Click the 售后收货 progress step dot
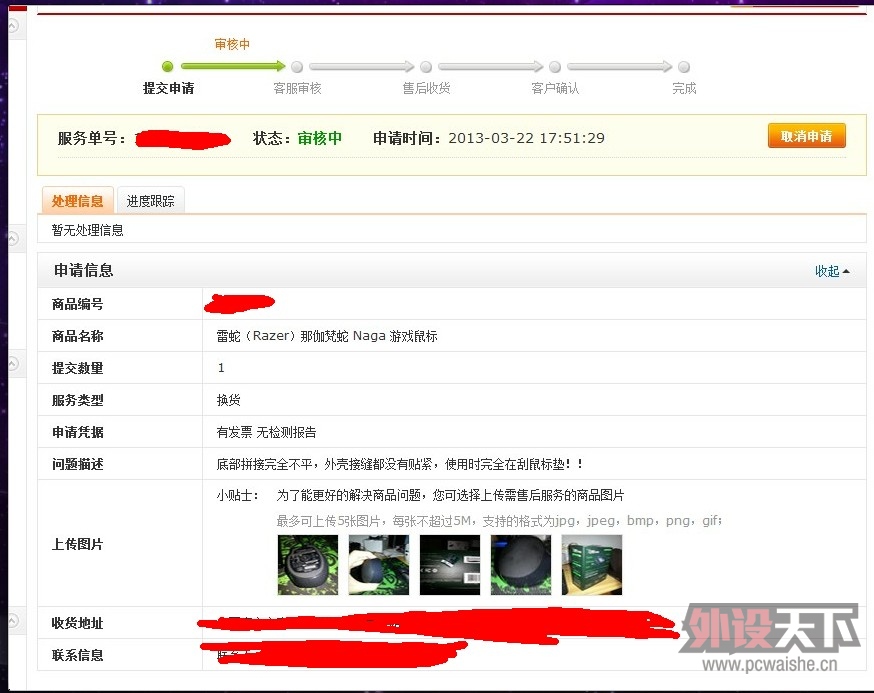 426,67
